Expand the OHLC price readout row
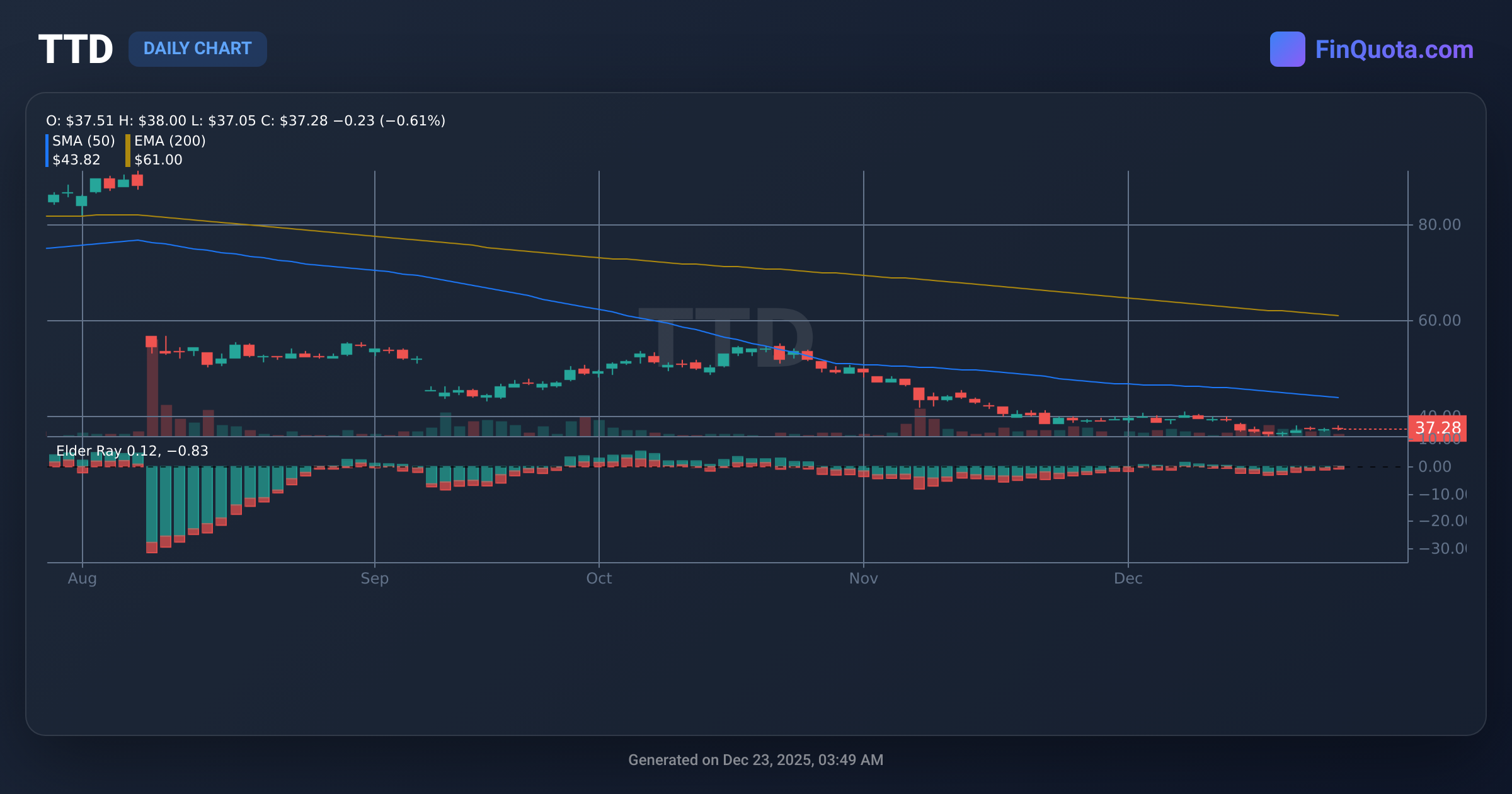 coord(244,120)
